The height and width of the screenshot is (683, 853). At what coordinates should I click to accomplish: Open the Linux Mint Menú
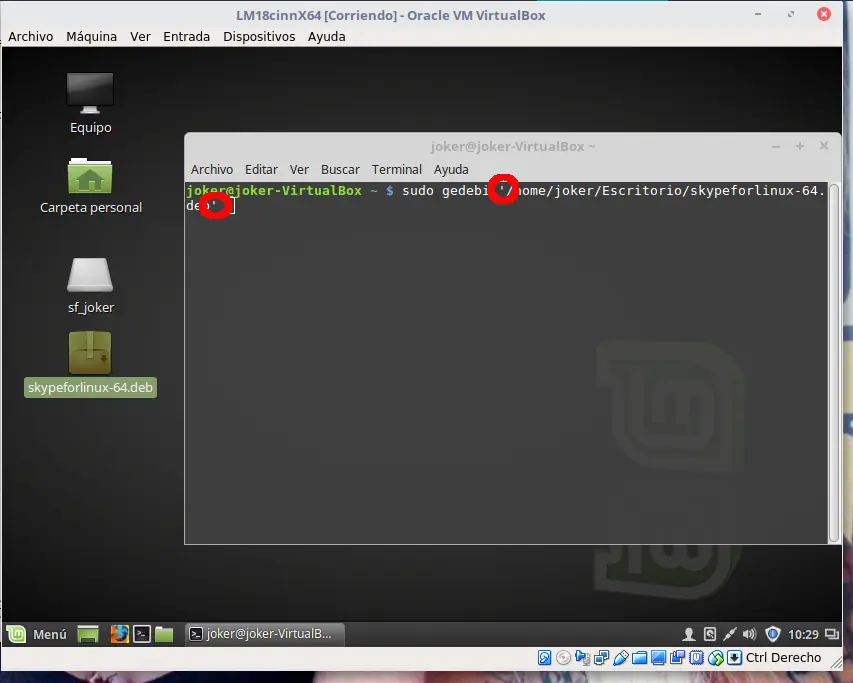(37, 634)
